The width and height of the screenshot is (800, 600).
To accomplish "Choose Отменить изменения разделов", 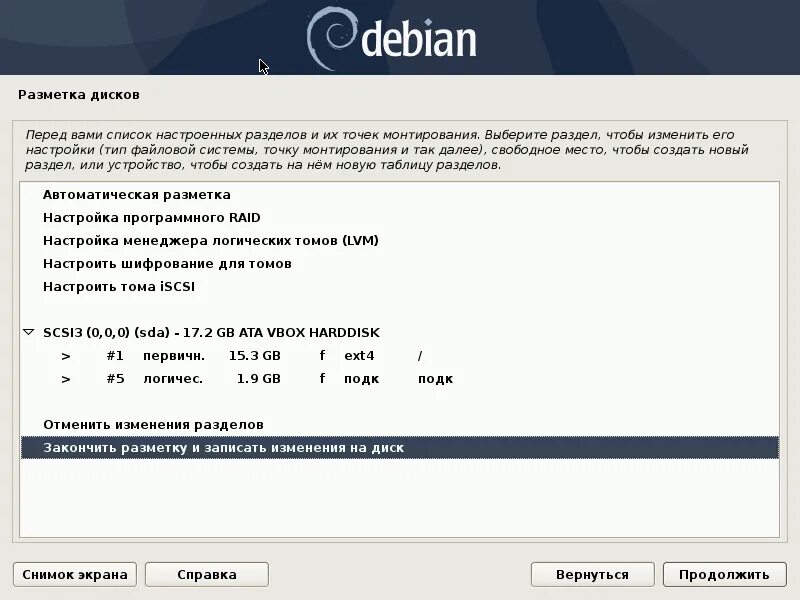I will (x=400, y=424).
